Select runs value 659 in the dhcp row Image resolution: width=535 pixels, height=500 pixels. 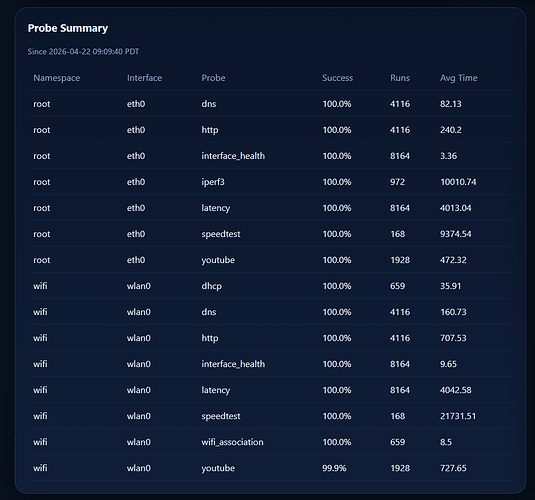[x=397, y=286]
